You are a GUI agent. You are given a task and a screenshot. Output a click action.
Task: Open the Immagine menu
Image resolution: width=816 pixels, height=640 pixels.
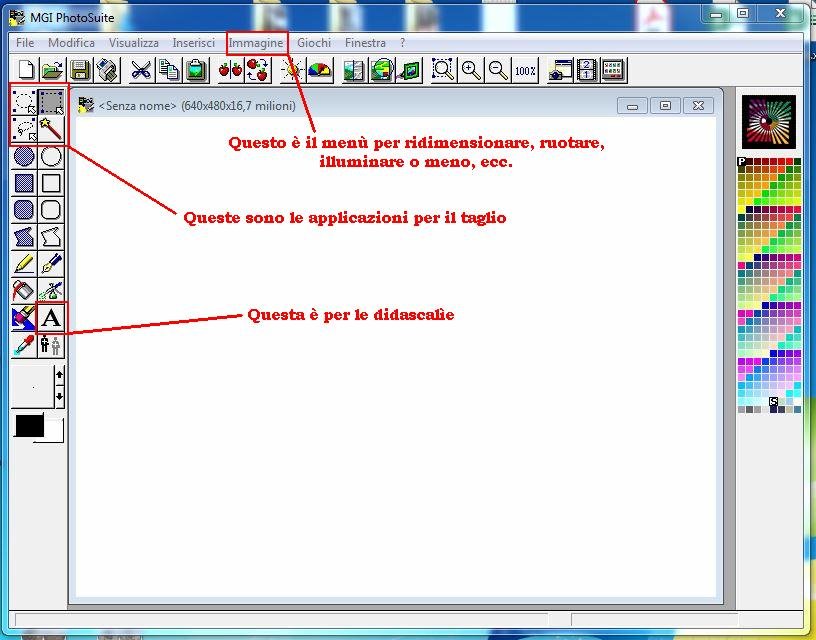(256, 43)
